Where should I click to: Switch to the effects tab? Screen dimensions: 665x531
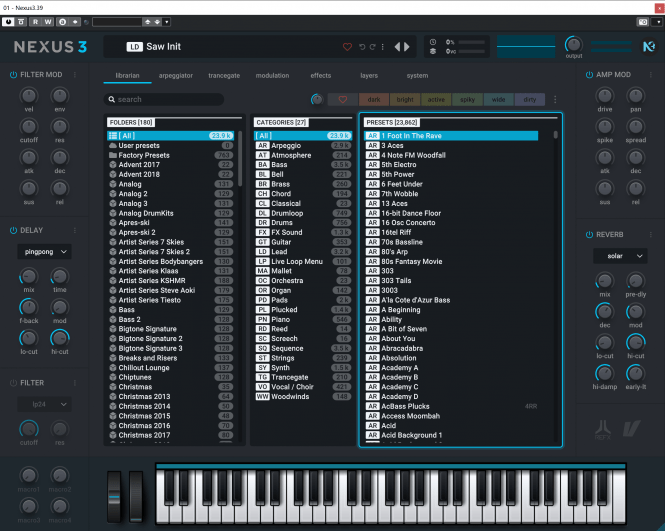point(321,75)
